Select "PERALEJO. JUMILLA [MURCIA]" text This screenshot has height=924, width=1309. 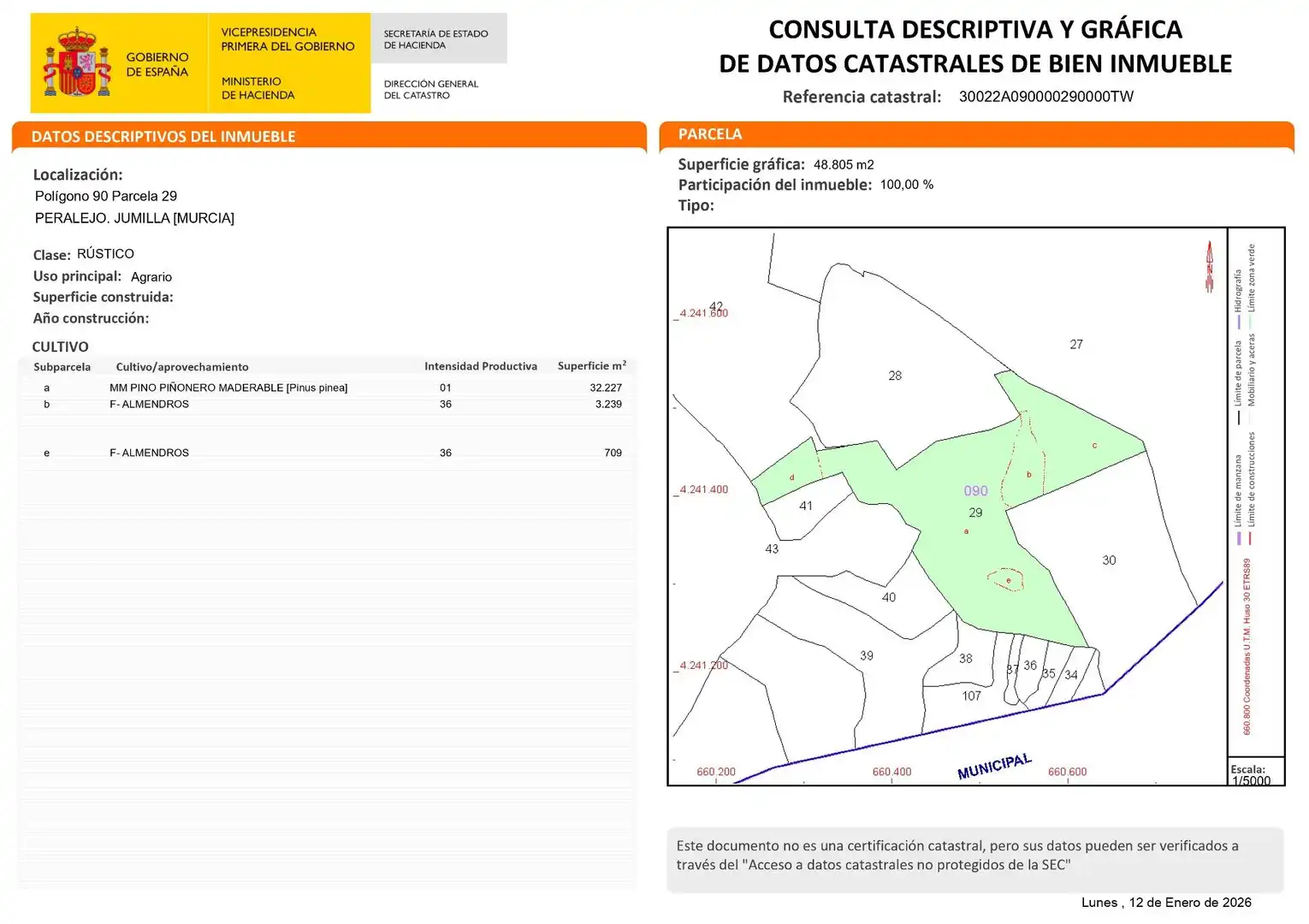[x=134, y=218]
